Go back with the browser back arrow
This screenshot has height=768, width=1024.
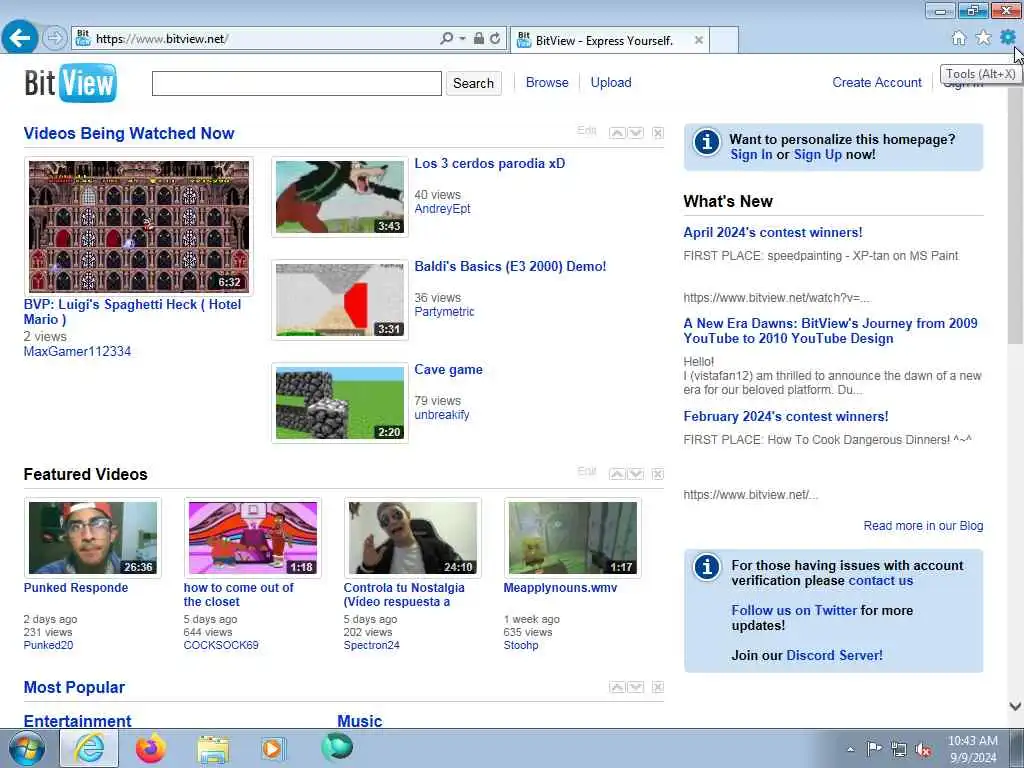(20, 38)
